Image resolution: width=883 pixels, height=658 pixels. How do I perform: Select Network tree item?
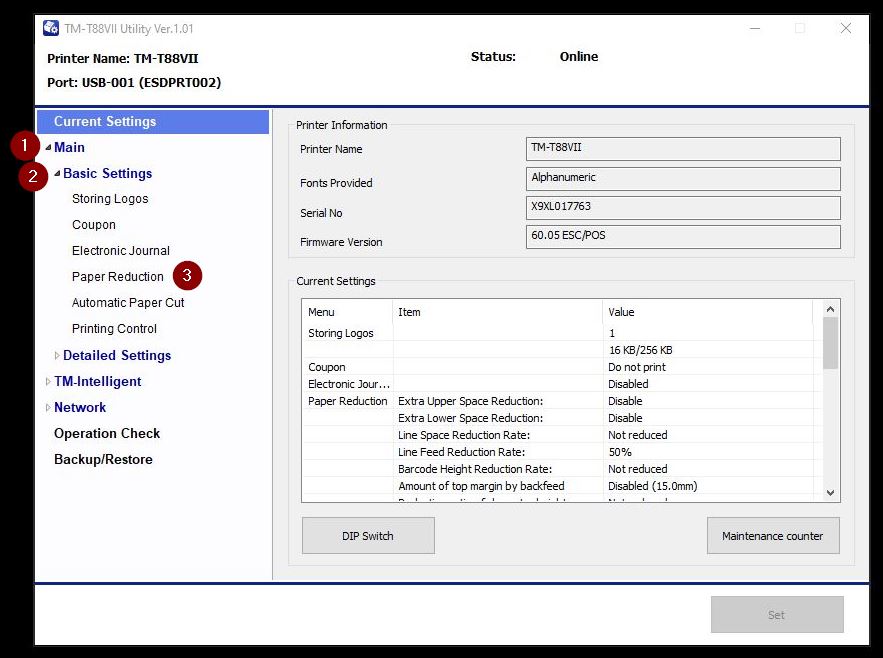point(80,407)
